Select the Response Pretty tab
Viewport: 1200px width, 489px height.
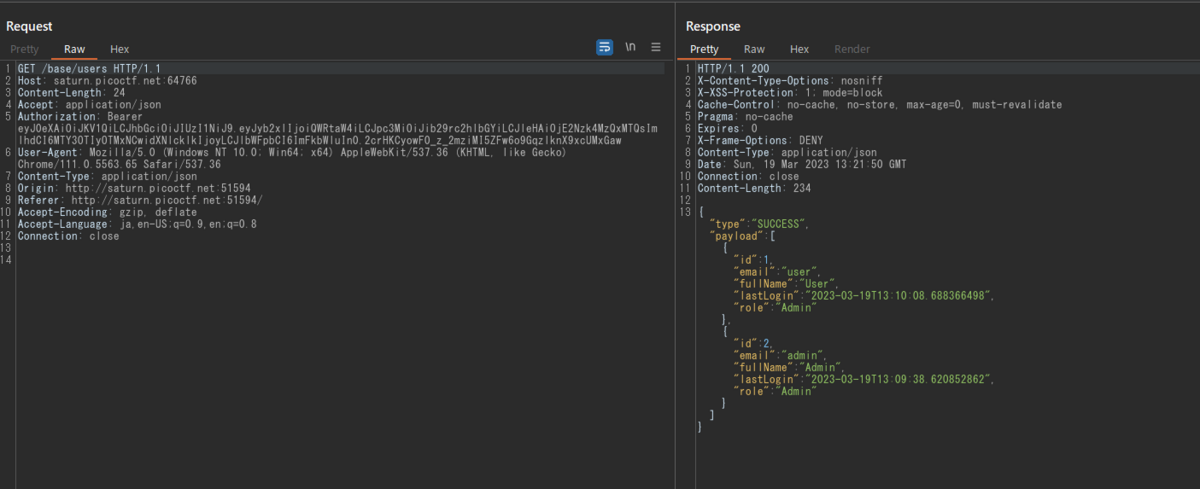click(x=704, y=49)
